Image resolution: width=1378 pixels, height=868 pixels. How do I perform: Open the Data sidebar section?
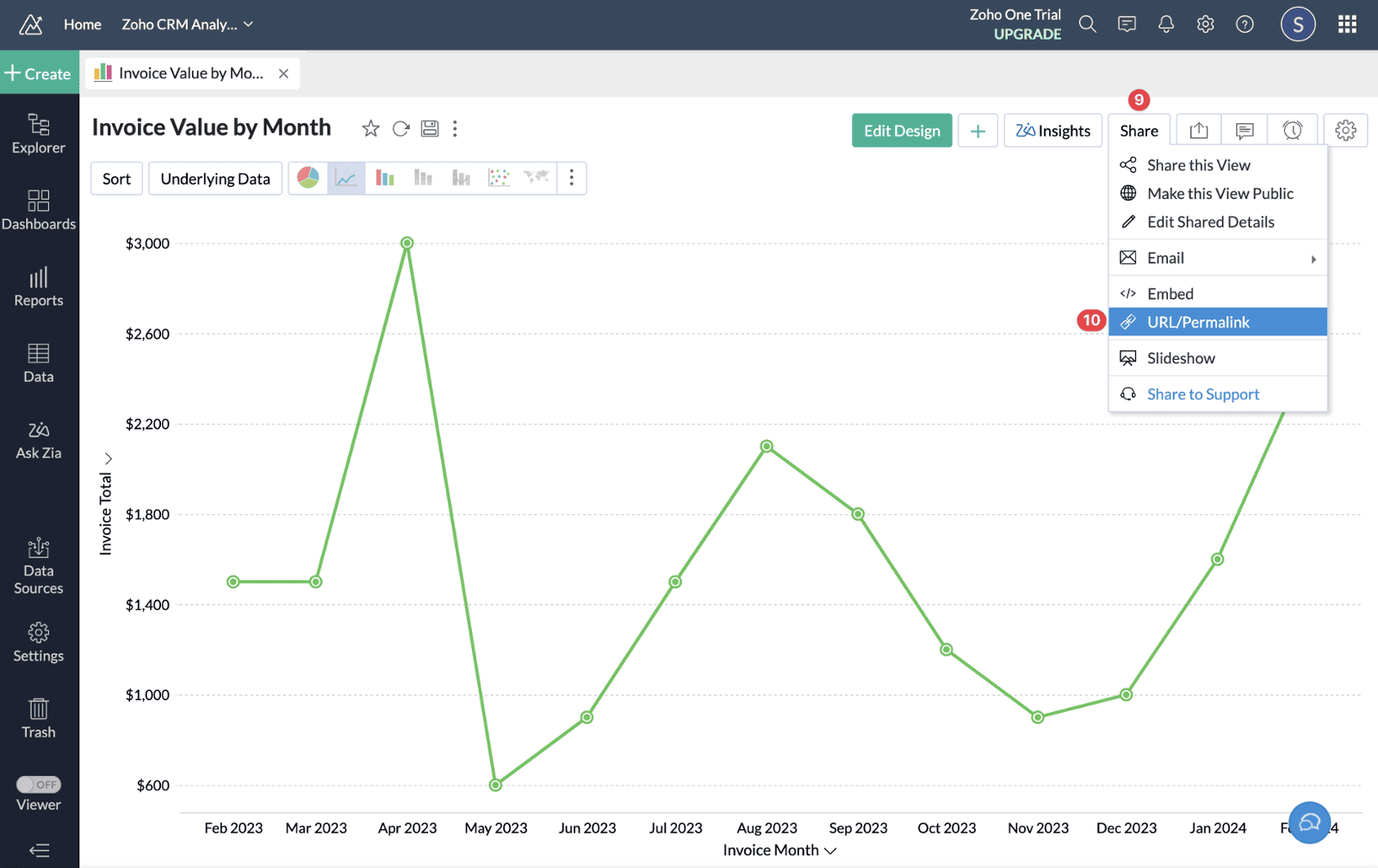39,363
